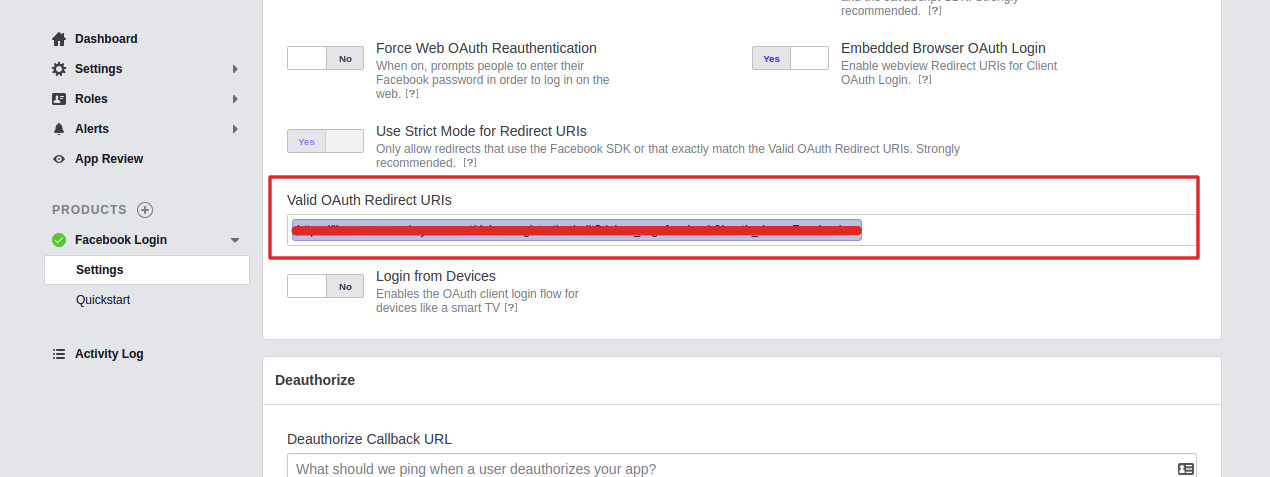Open Alerts in the sidebar
Screen dimensions: 1270x477
point(92,129)
